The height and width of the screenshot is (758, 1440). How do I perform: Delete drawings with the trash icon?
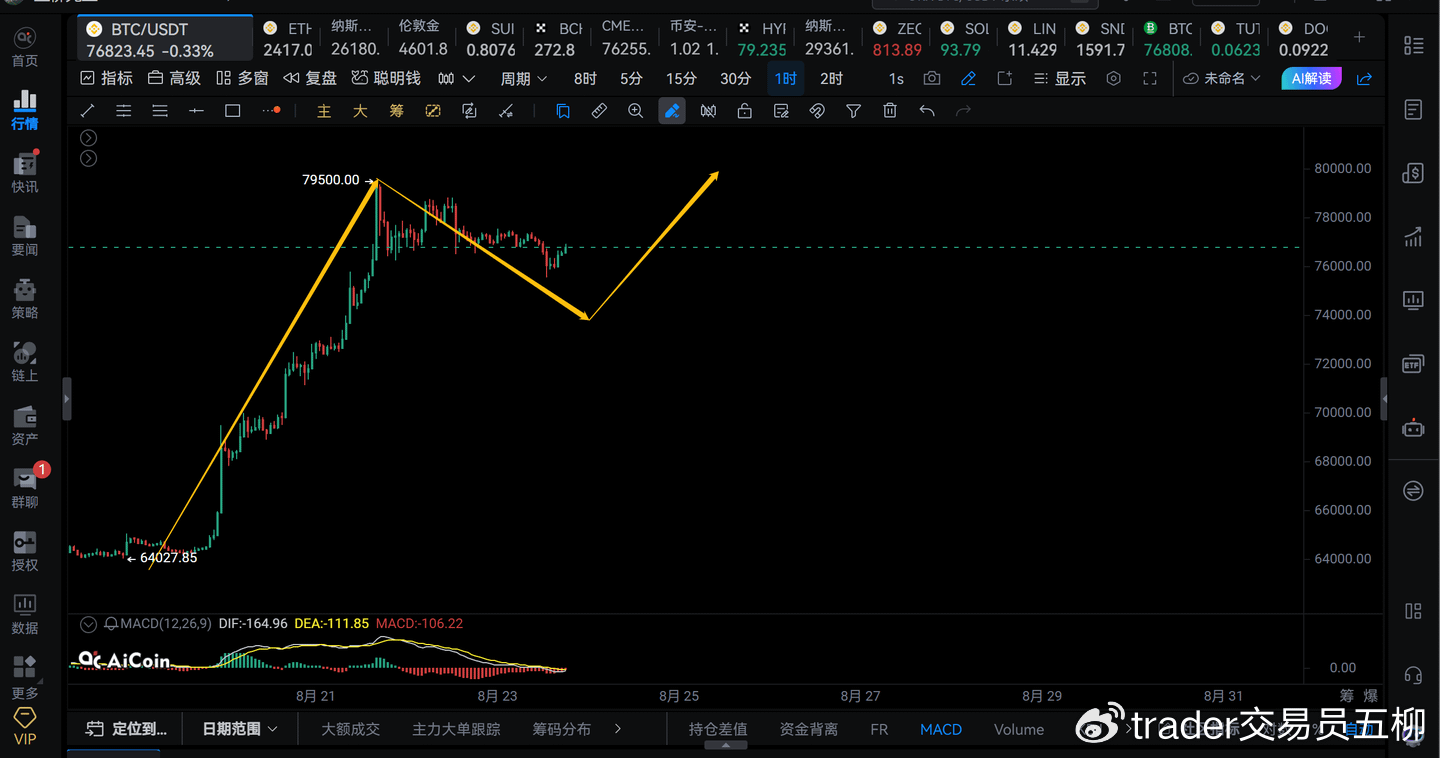tap(890, 111)
